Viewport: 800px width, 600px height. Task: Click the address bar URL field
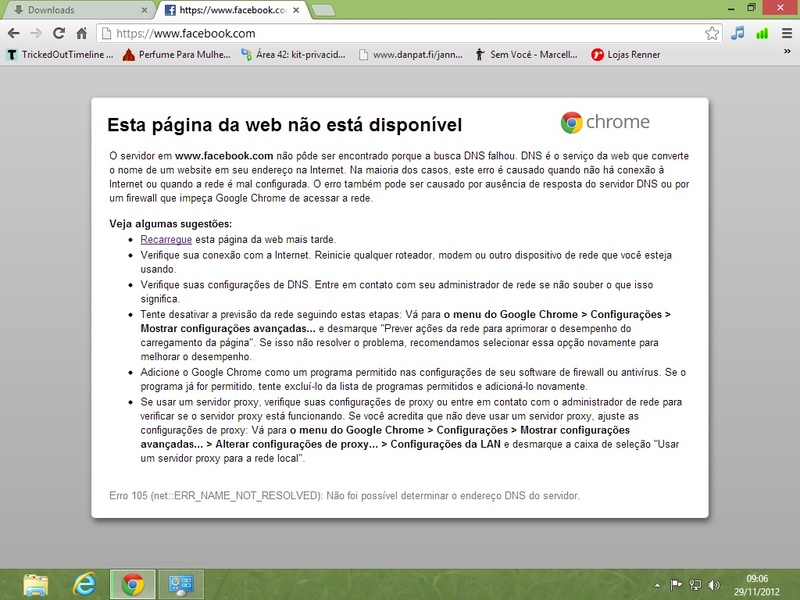(408, 34)
